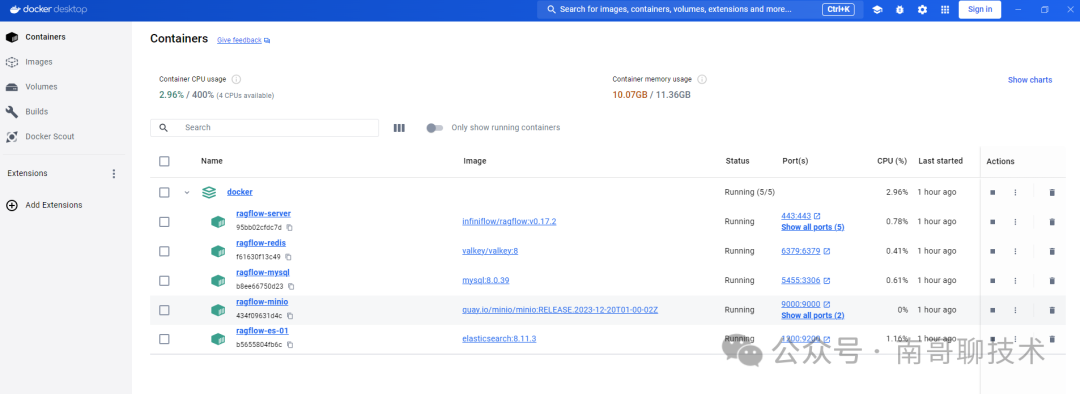Open more actions menu for ragflow-server

pos(1015,222)
